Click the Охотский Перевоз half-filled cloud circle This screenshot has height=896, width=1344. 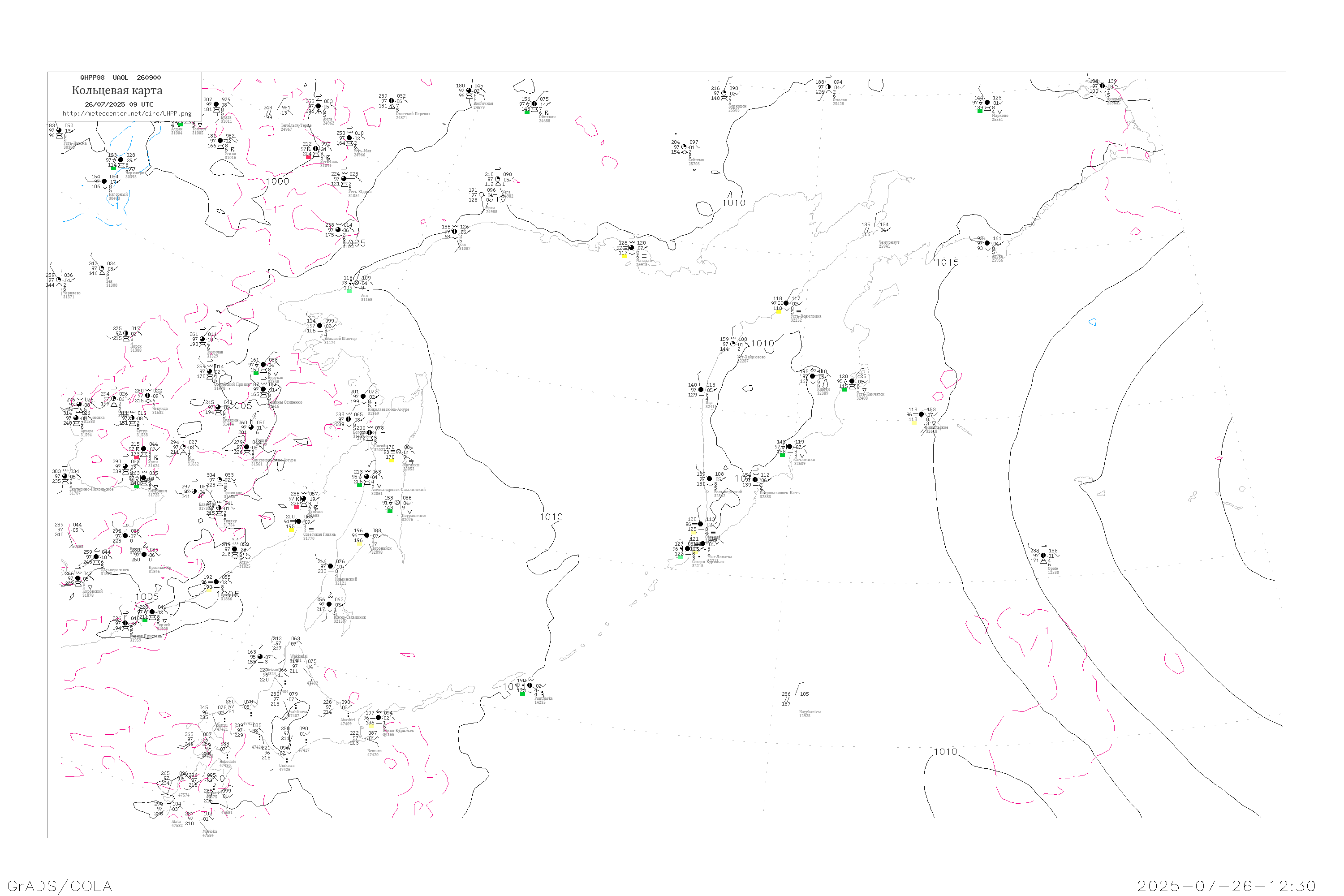point(392,101)
